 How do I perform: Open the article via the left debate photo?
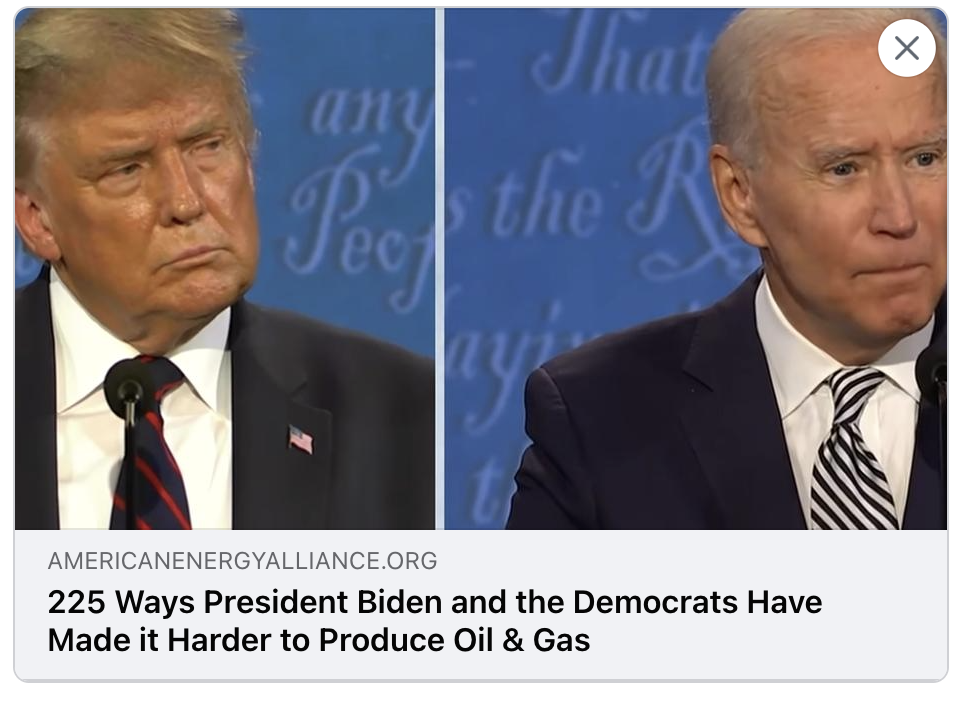pos(224,269)
